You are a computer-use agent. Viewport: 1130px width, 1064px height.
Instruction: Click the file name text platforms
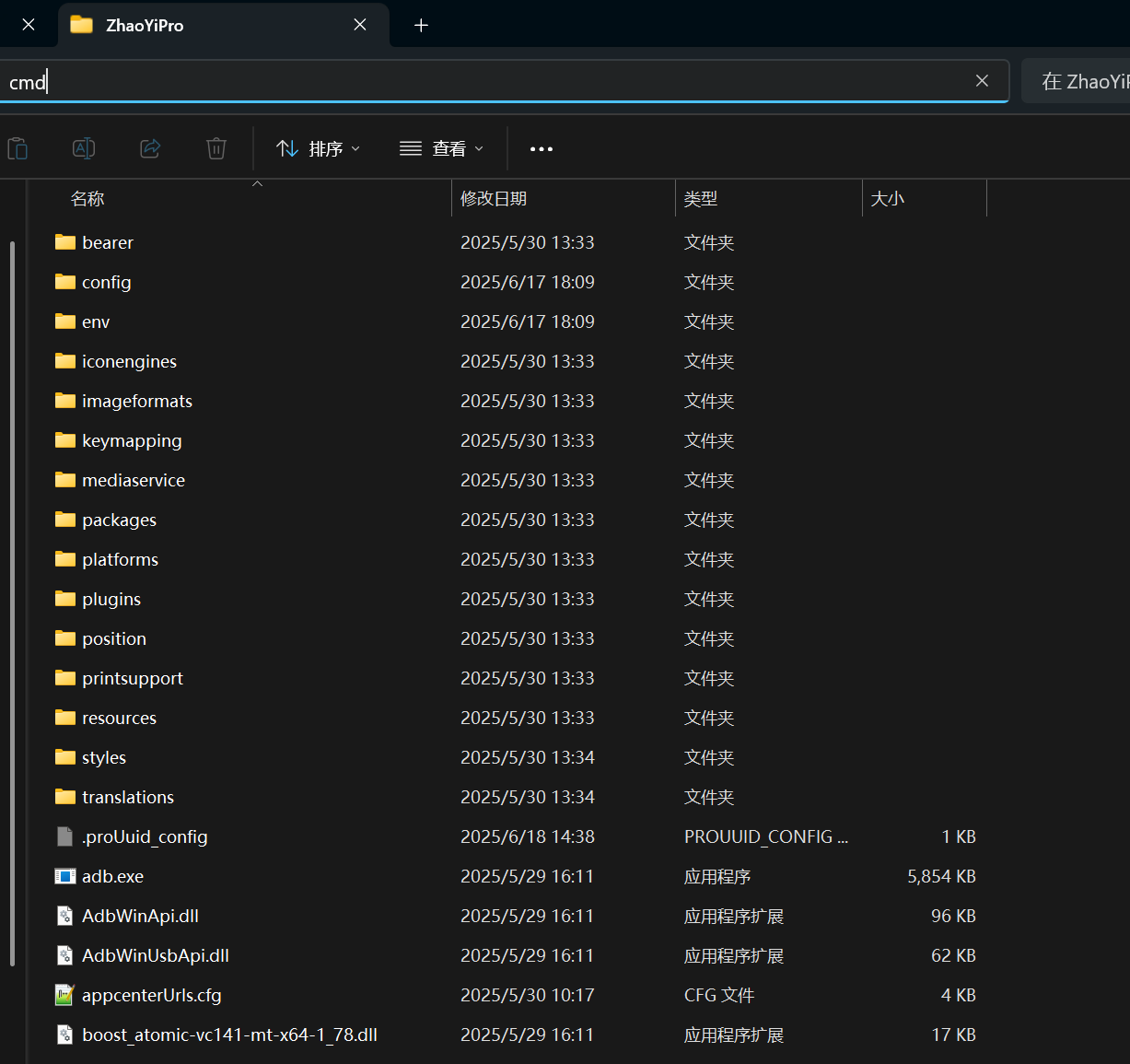pos(120,559)
